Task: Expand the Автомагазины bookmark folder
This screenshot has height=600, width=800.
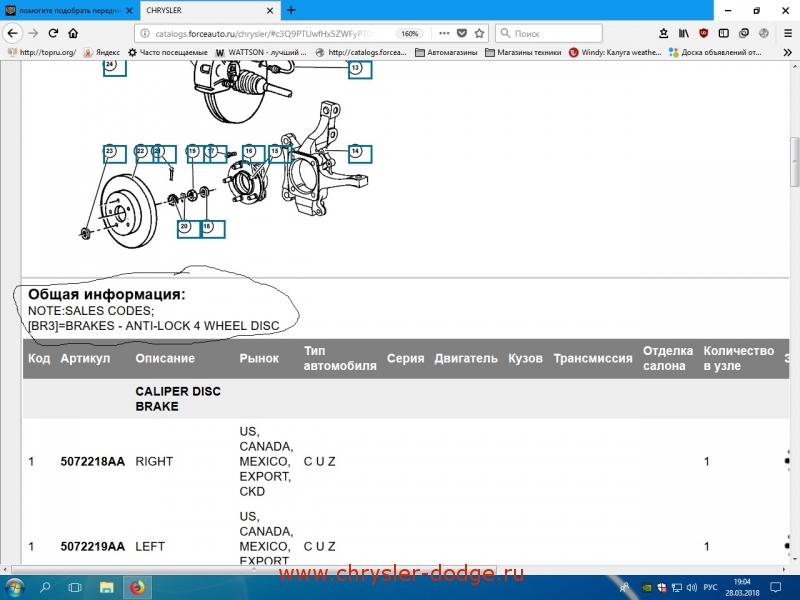Action: click(446, 52)
